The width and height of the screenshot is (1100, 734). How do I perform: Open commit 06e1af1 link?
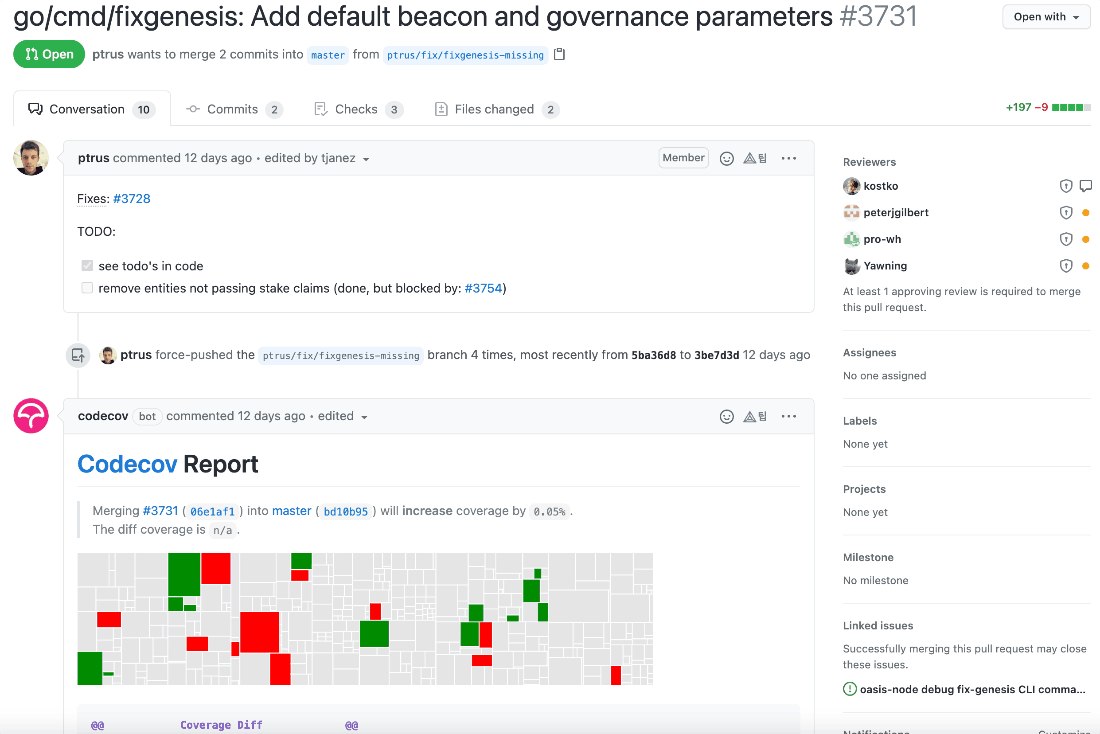[213, 512]
